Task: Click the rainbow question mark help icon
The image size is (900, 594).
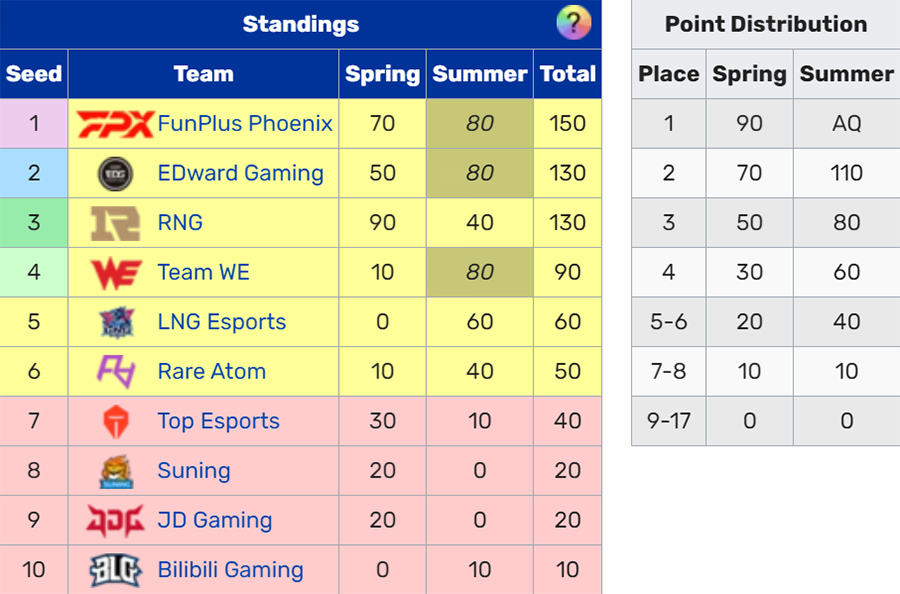Action: click(x=573, y=23)
